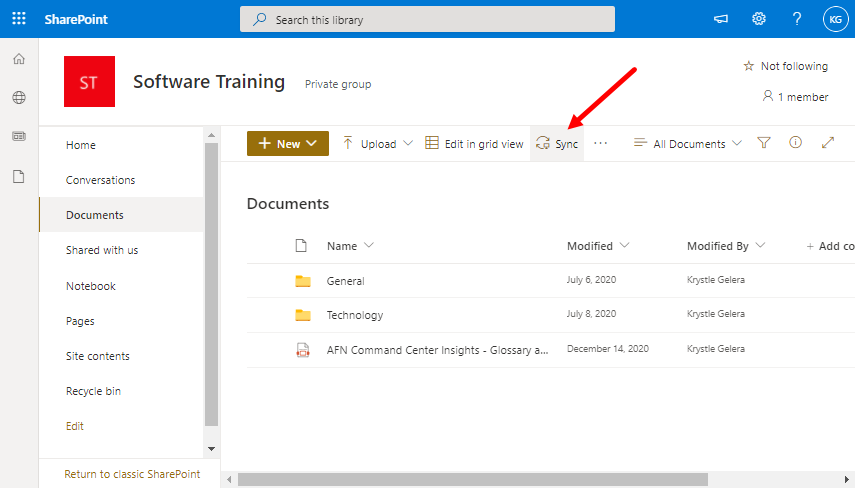Go to Home in site navigation

tap(81, 145)
